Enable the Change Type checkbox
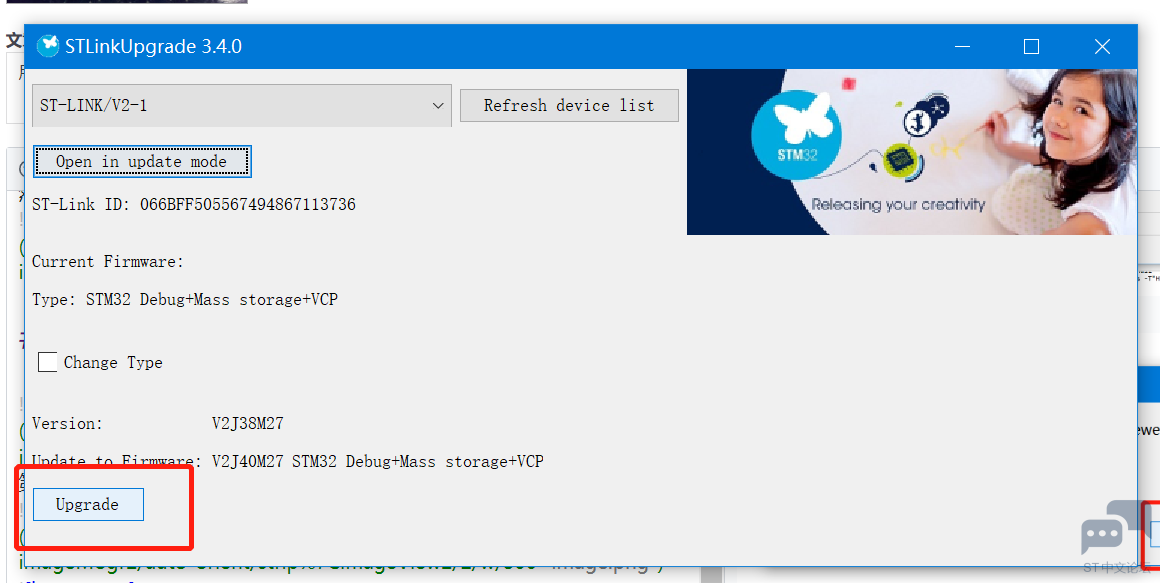The height and width of the screenshot is (583, 1160). point(47,363)
